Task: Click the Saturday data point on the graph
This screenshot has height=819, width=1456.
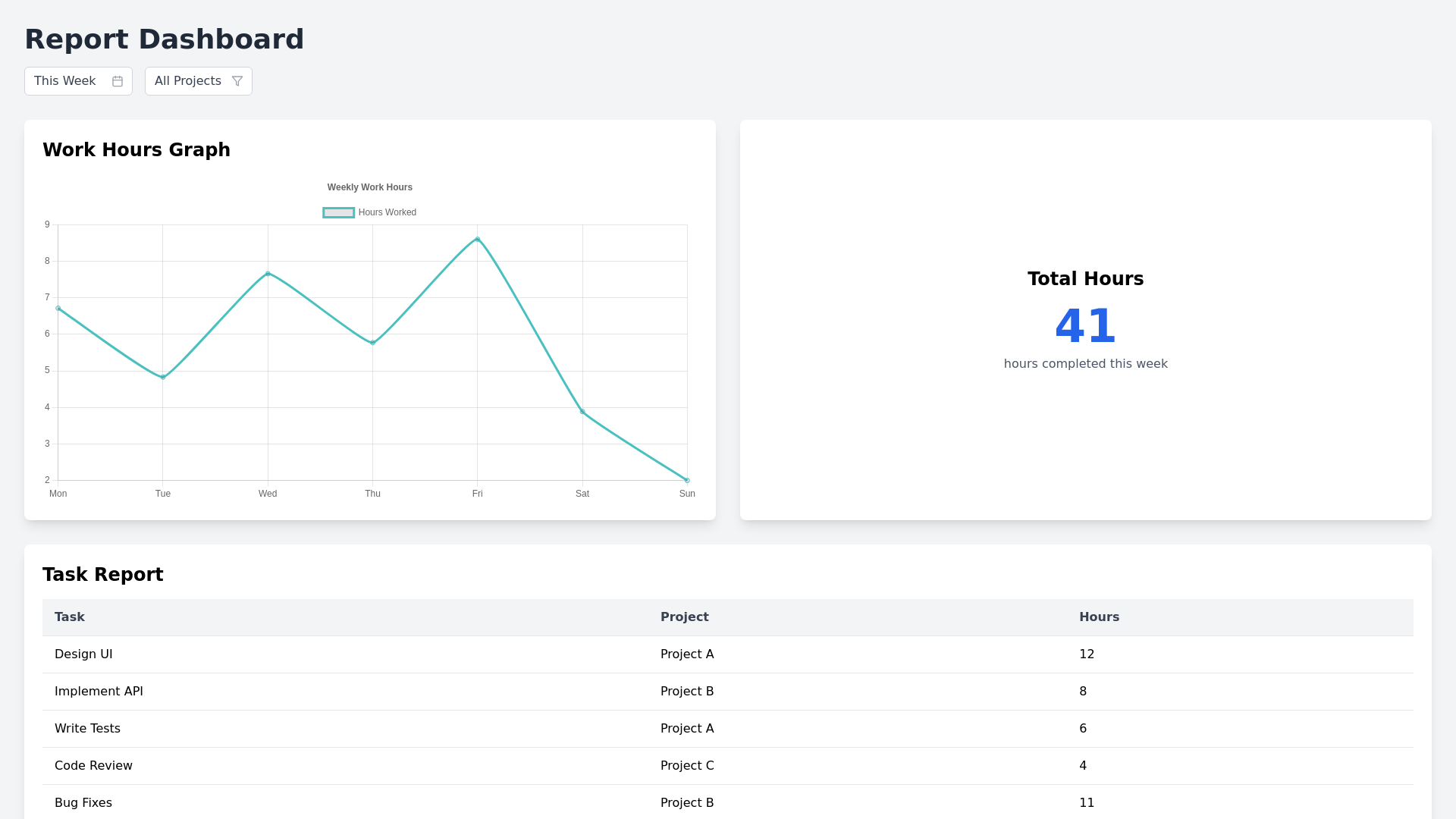Action: pos(582,412)
